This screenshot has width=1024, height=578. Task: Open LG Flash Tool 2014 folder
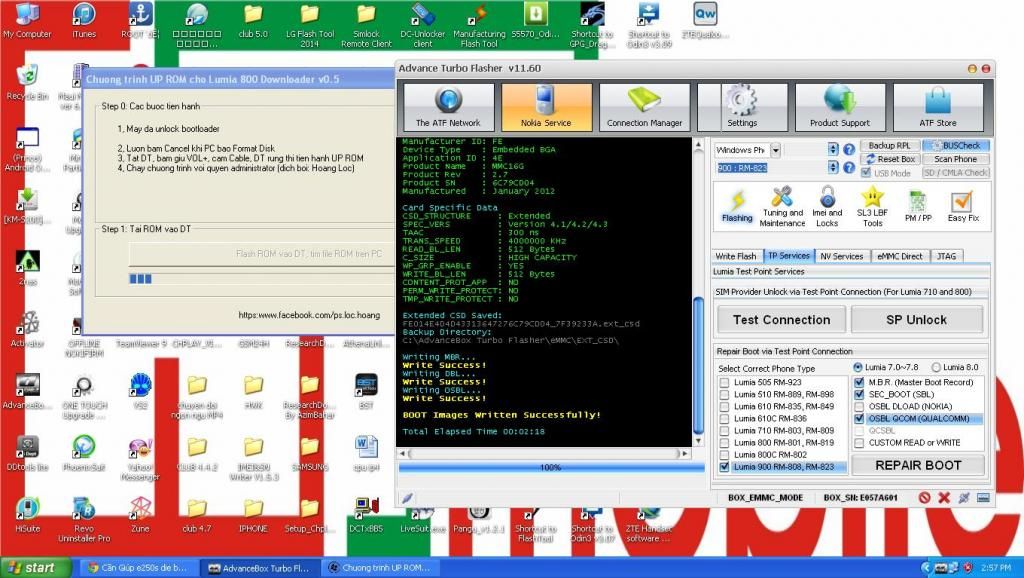point(310,25)
